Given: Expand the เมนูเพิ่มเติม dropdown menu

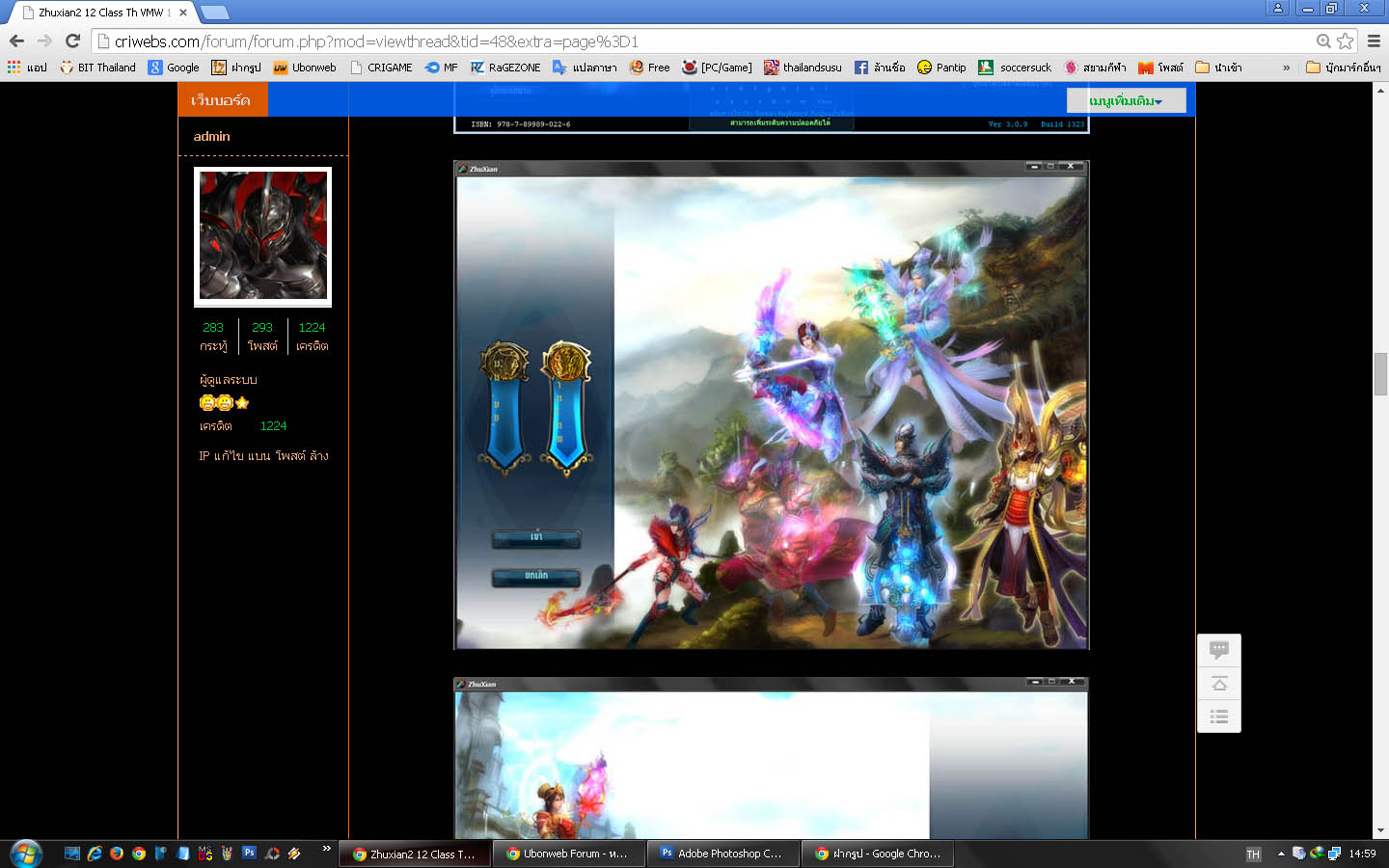Looking at the screenshot, I should 1126,101.
